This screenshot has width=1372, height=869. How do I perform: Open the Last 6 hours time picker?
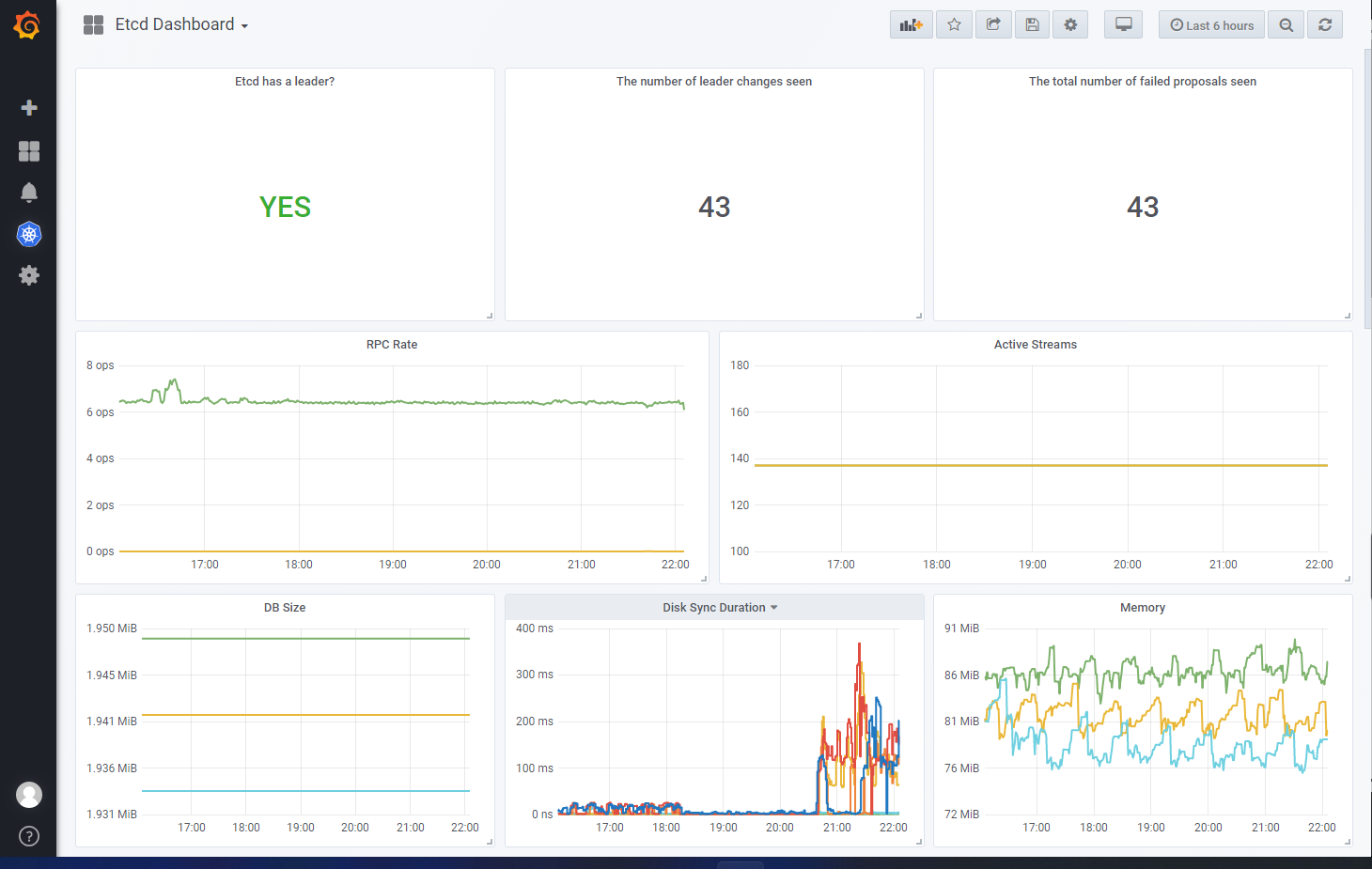tap(1211, 25)
